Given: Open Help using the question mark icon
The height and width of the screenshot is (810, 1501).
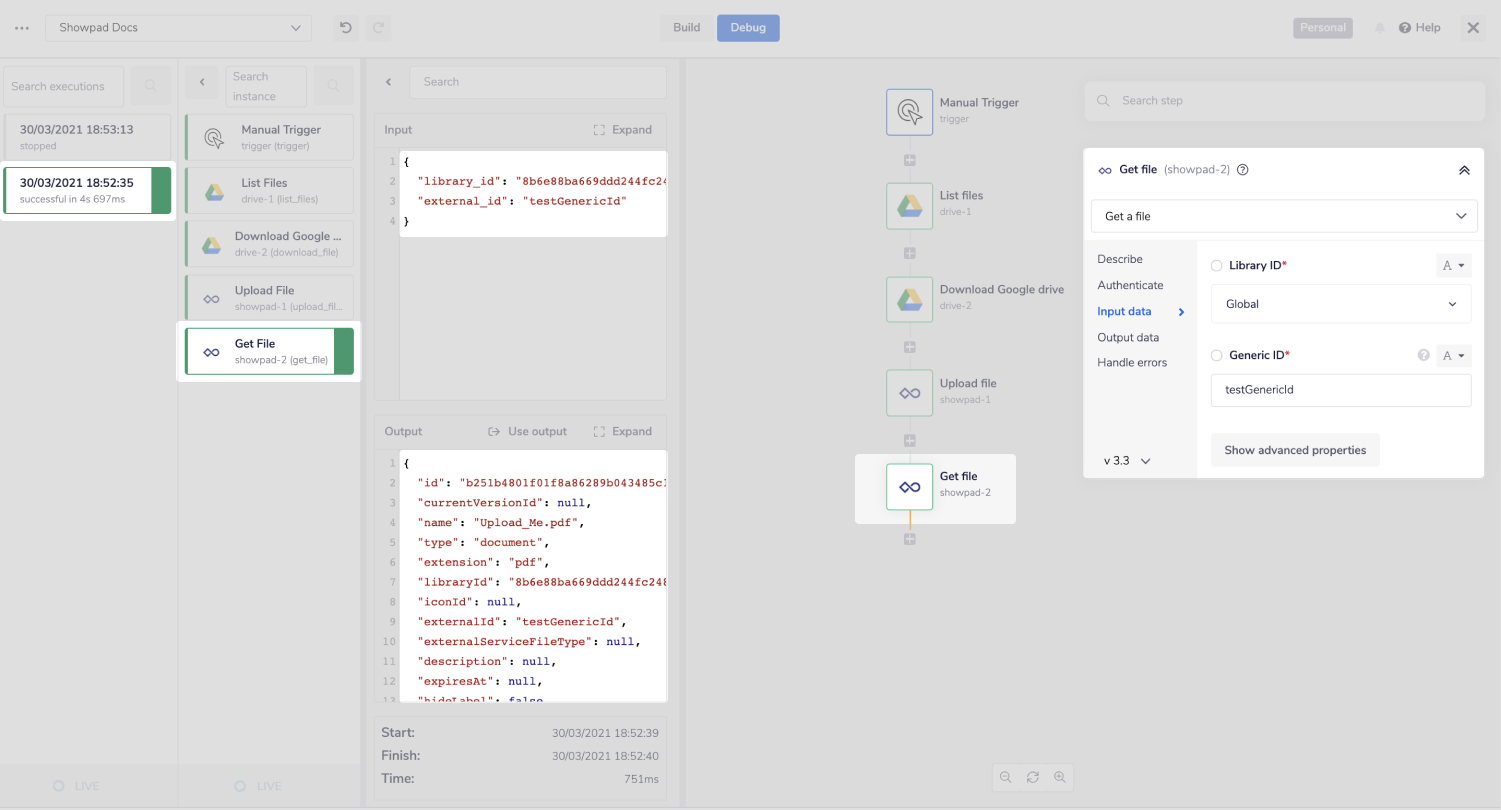Looking at the screenshot, I should tap(1404, 27).
